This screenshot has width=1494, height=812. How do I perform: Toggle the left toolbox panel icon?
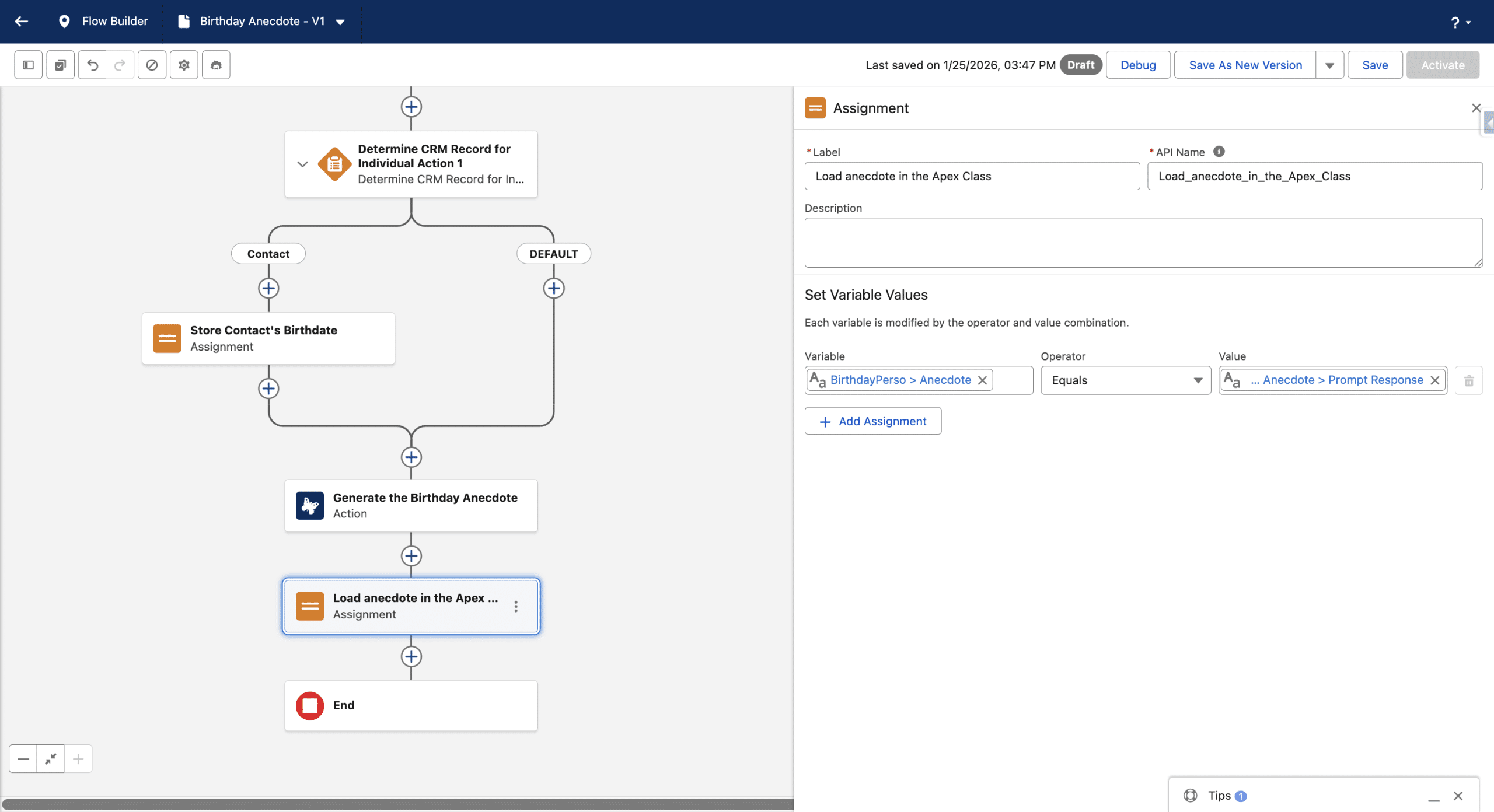pos(28,65)
